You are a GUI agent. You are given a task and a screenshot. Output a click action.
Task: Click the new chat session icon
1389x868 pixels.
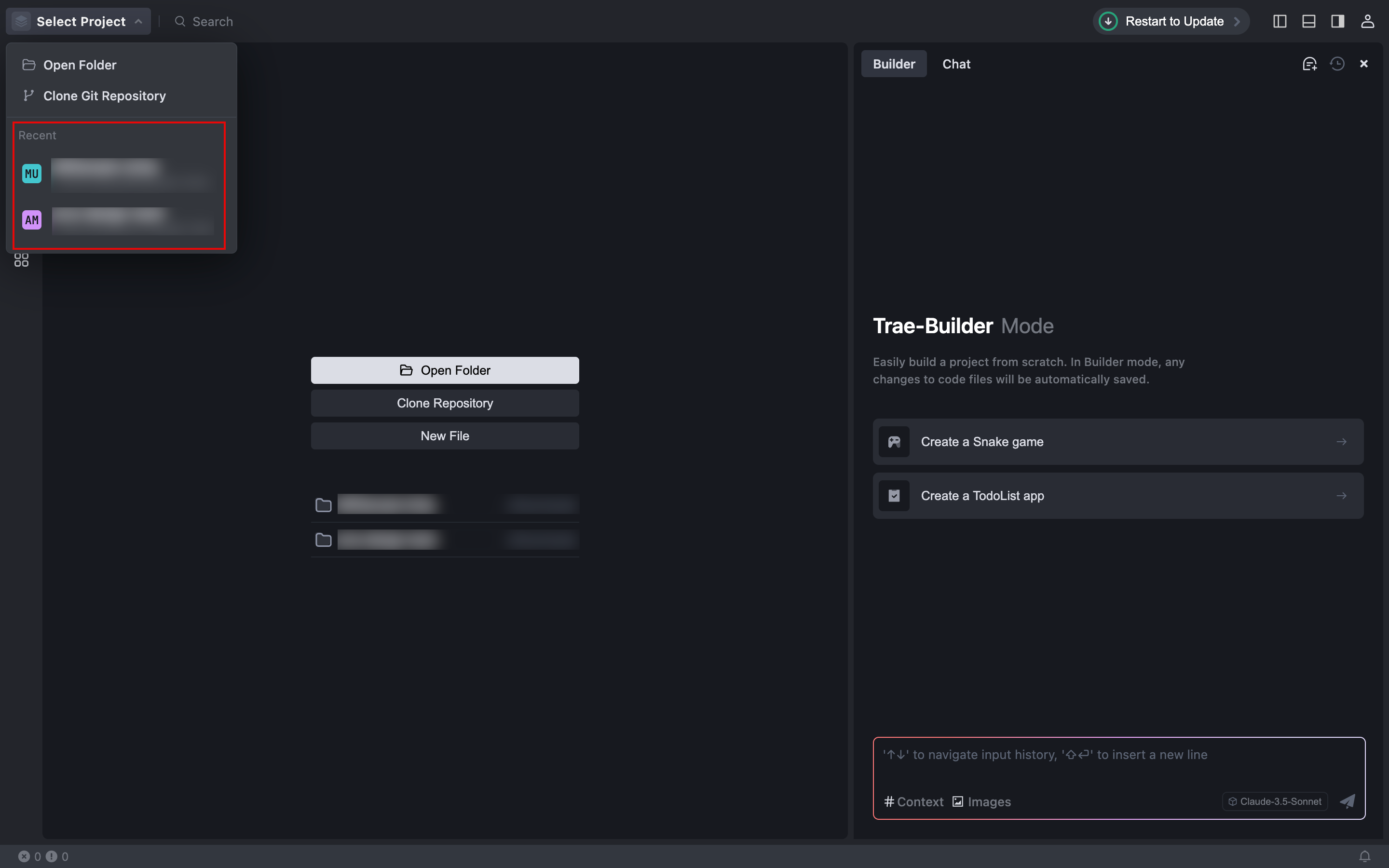pos(1309,64)
